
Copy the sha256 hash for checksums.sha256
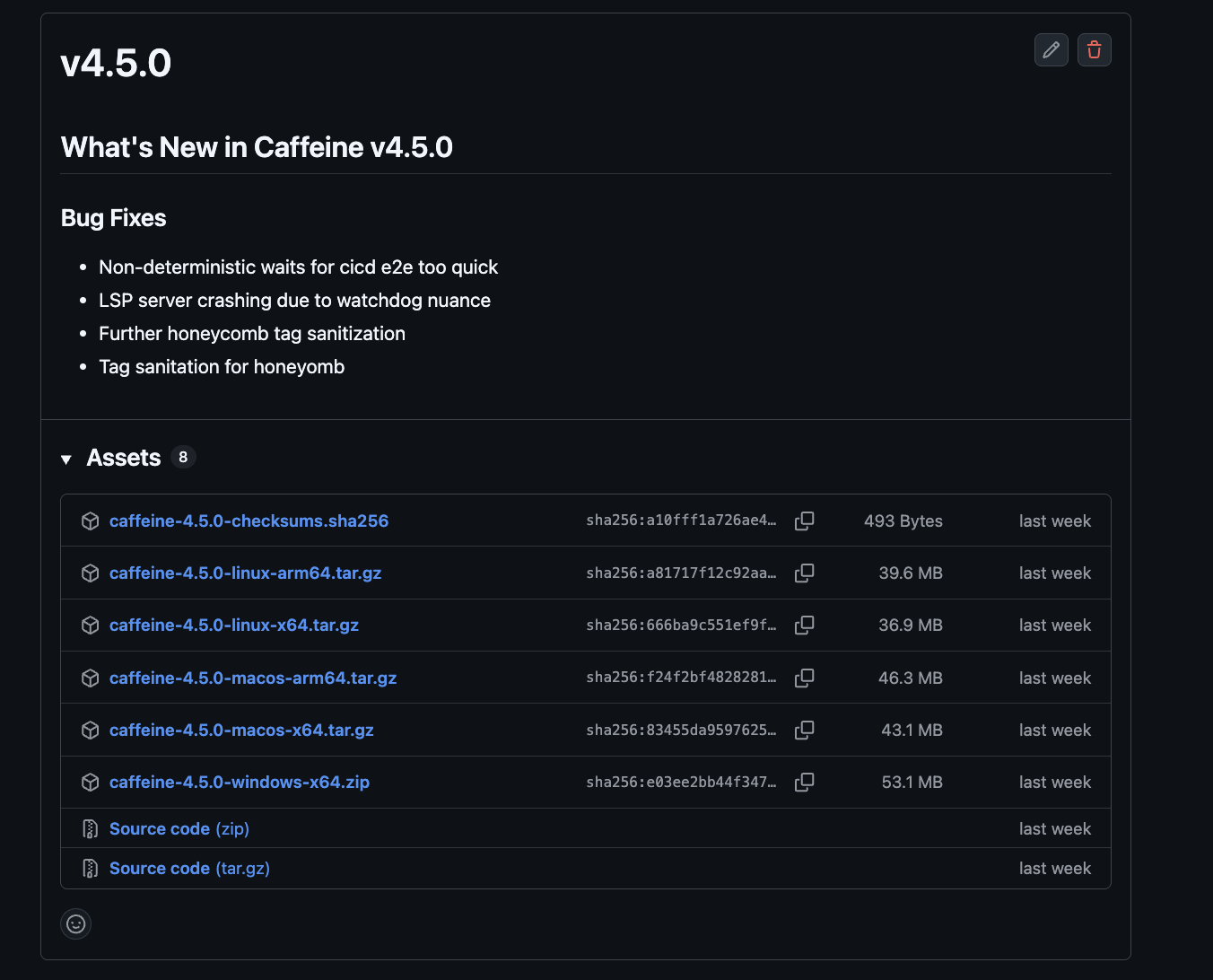(x=804, y=521)
